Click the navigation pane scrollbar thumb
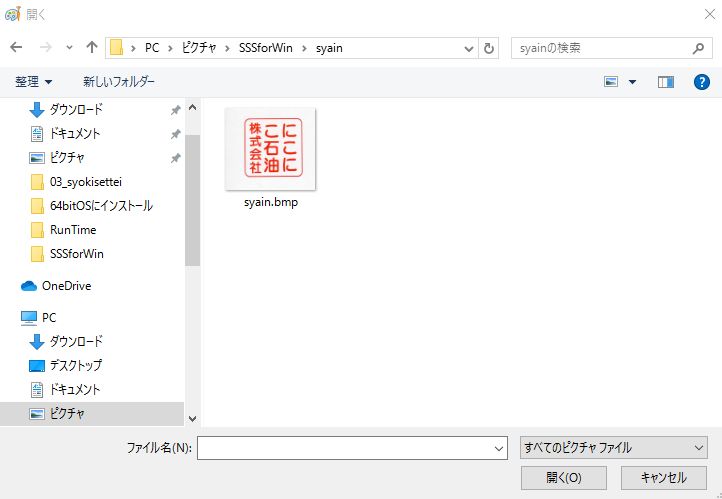The width and height of the screenshot is (722, 499). (x=192, y=201)
